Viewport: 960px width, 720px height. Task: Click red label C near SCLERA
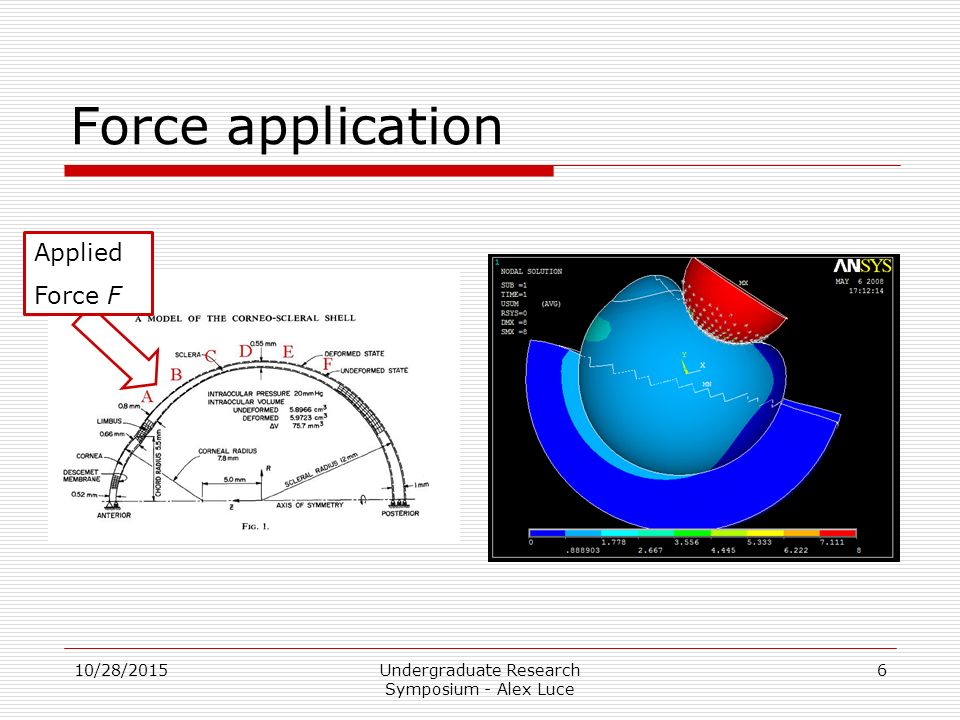pyautogui.click(x=211, y=356)
